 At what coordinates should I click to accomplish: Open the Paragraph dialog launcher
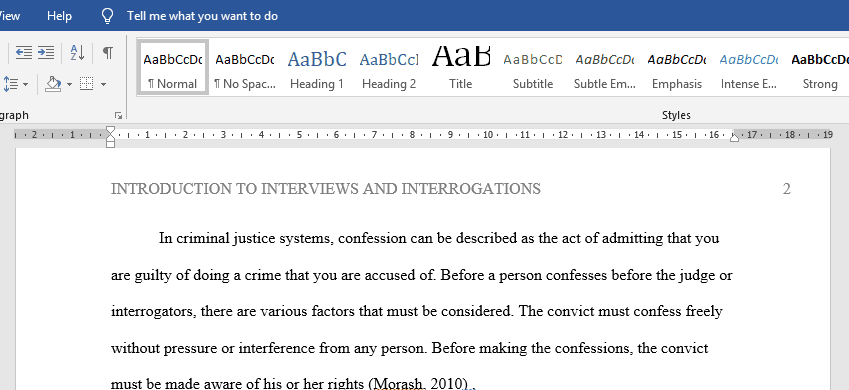[119, 115]
